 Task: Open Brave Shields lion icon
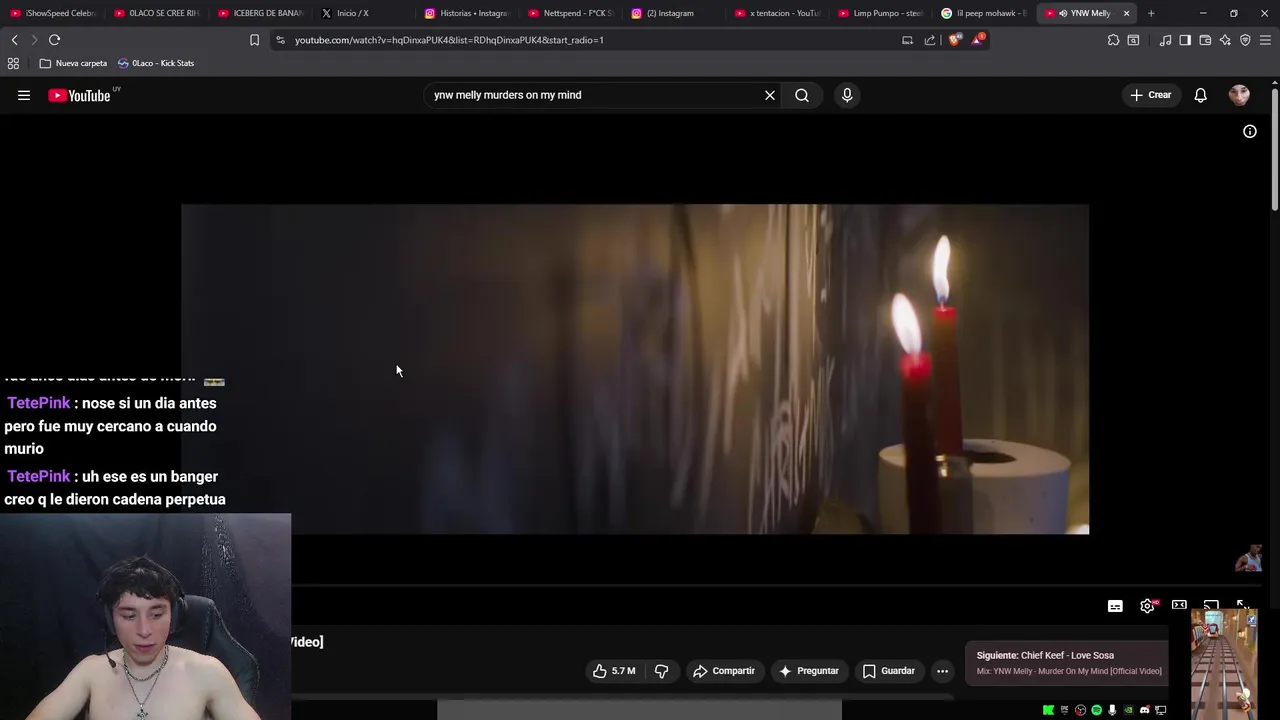click(x=954, y=40)
